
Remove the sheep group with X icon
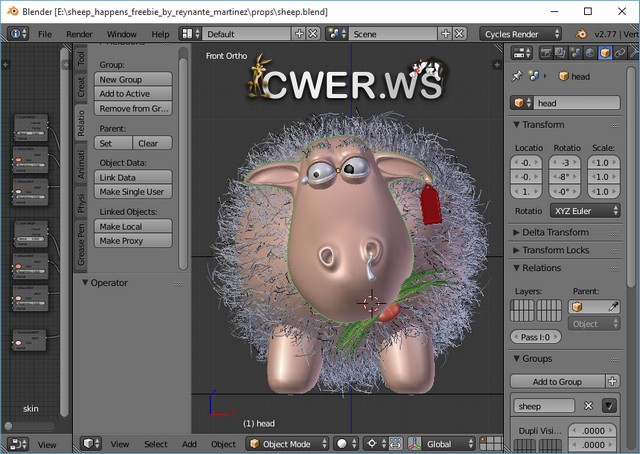(589, 406)
